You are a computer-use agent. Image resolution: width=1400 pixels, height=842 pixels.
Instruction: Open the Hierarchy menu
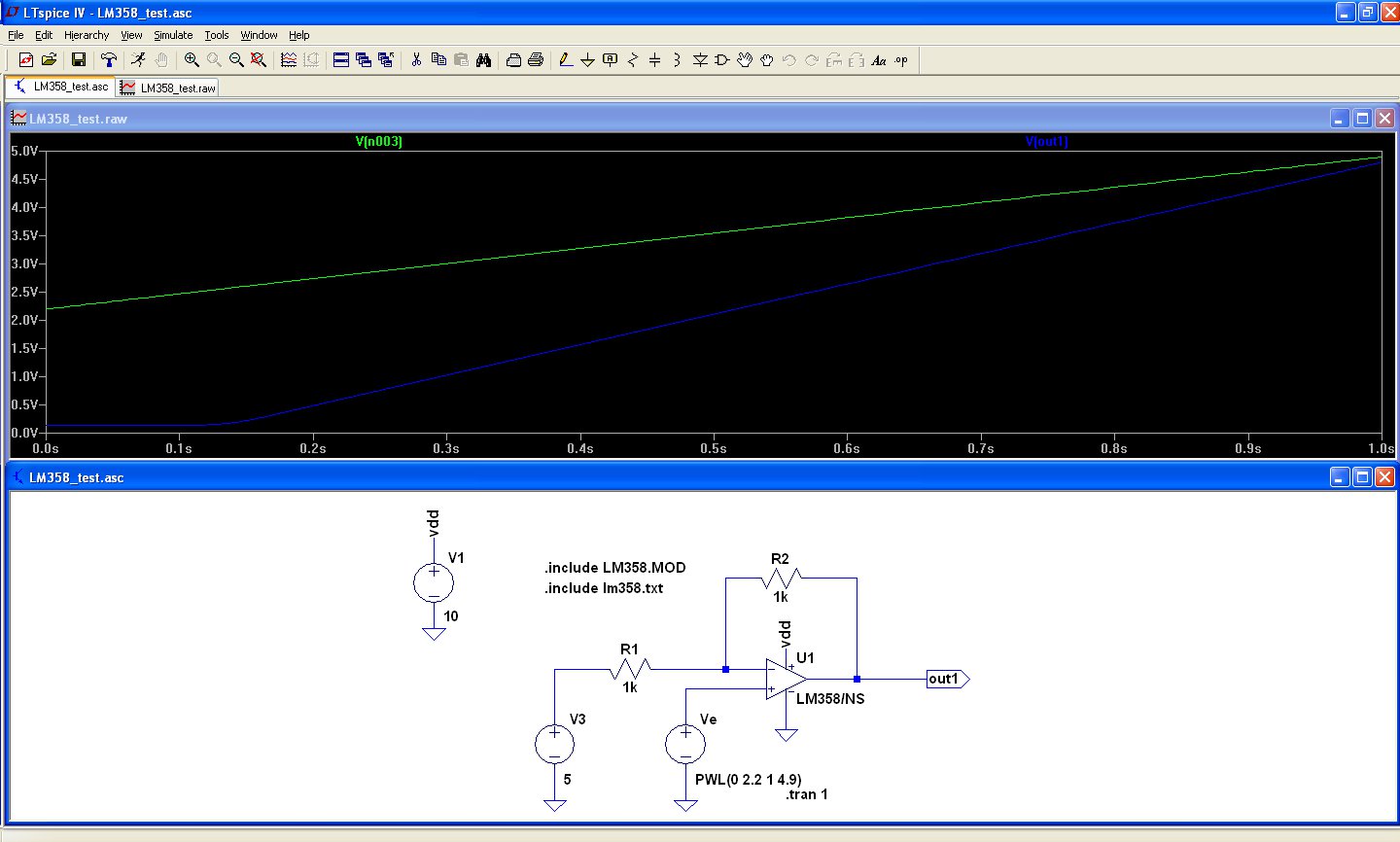[87, 35]
